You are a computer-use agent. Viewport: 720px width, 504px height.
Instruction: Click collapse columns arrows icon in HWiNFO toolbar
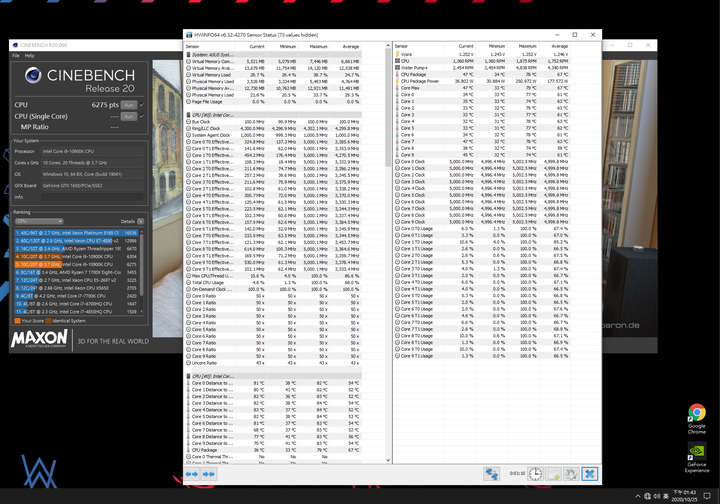point(209,474)
